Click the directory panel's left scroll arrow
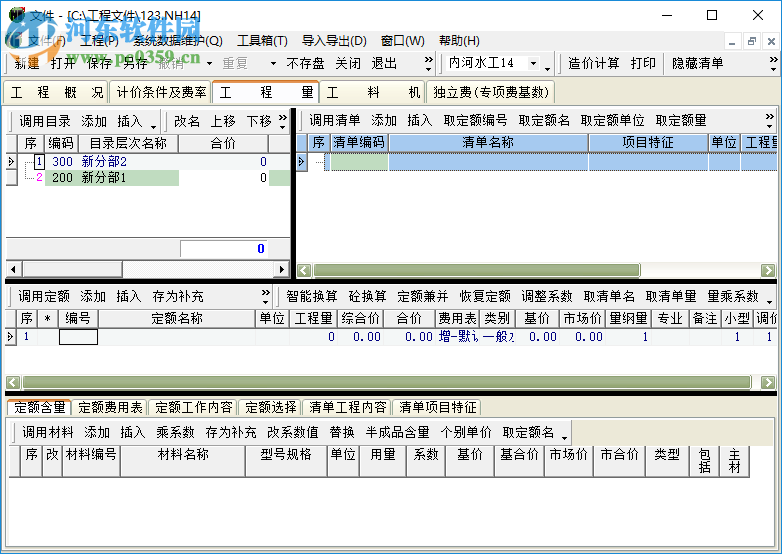The image size is (782, 554). 13,270
